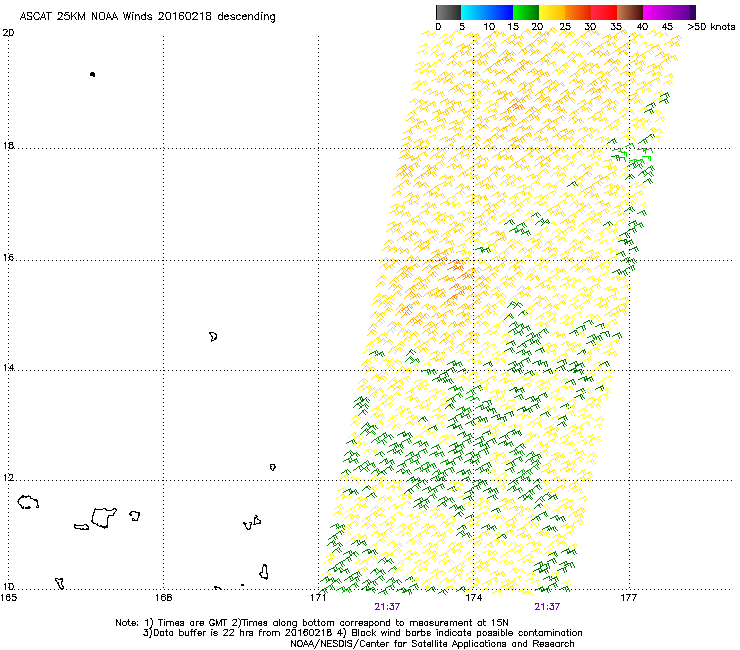740x650 pixels.
Task: Click the title 'ASCAT 25KM NOAA Winds 20160218 descending'
Action: [x=147, y=17]
